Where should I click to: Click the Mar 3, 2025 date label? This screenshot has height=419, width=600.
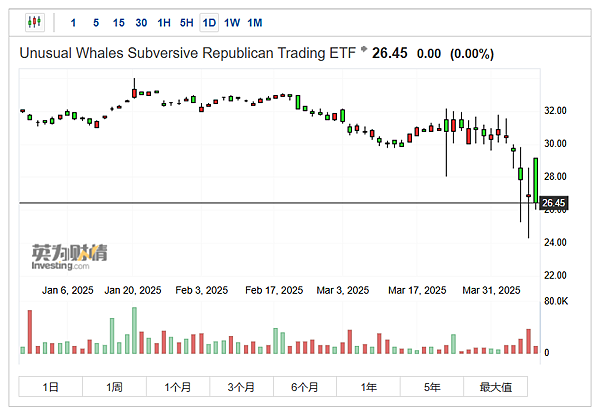coord(343,290)
